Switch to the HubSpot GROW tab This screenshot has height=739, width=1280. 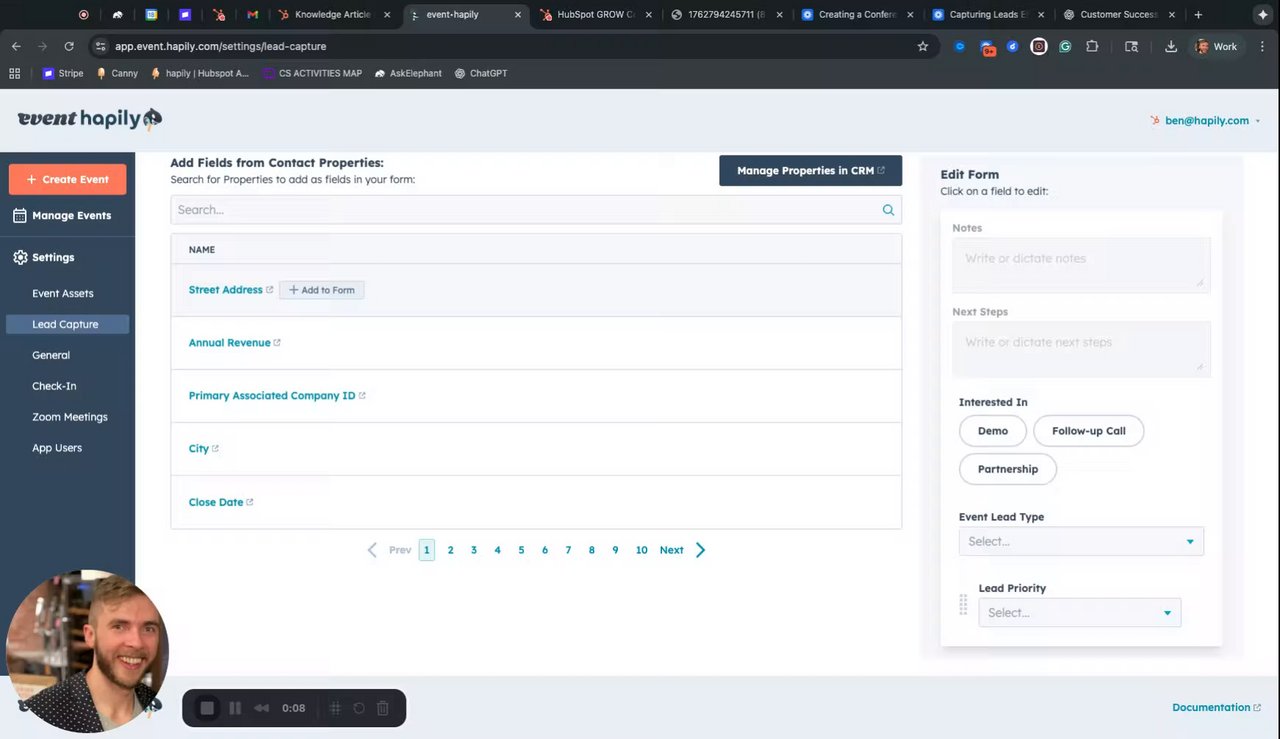596,15
